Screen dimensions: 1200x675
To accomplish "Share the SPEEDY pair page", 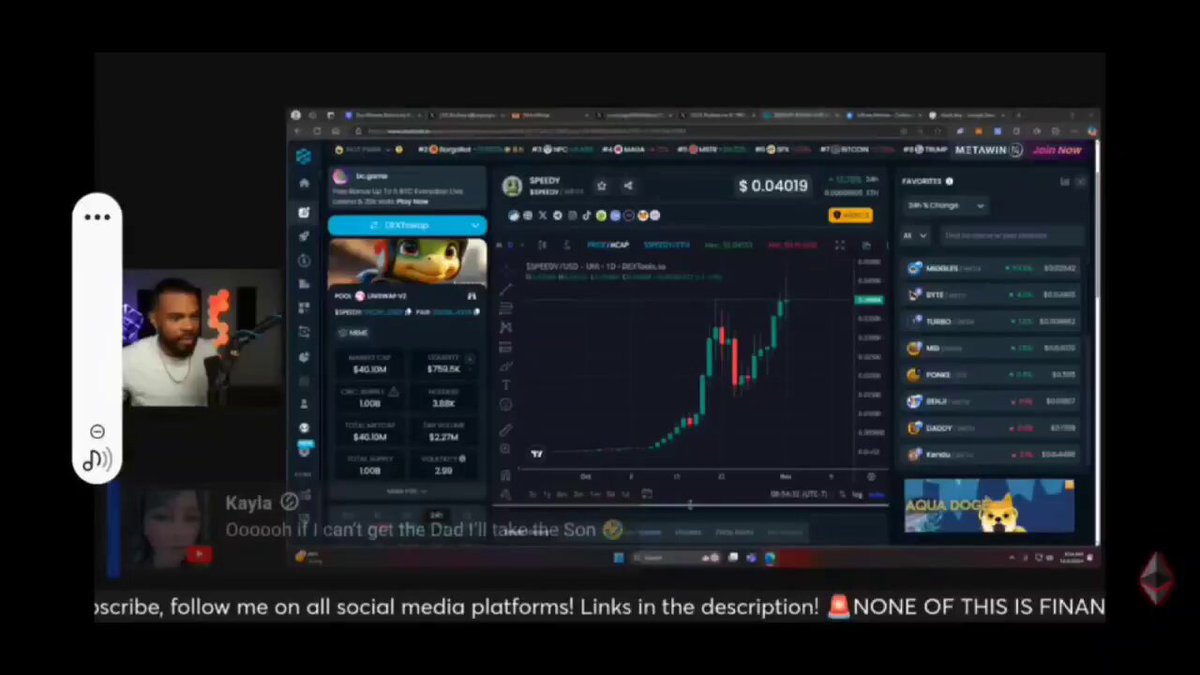I will (628, 185).
